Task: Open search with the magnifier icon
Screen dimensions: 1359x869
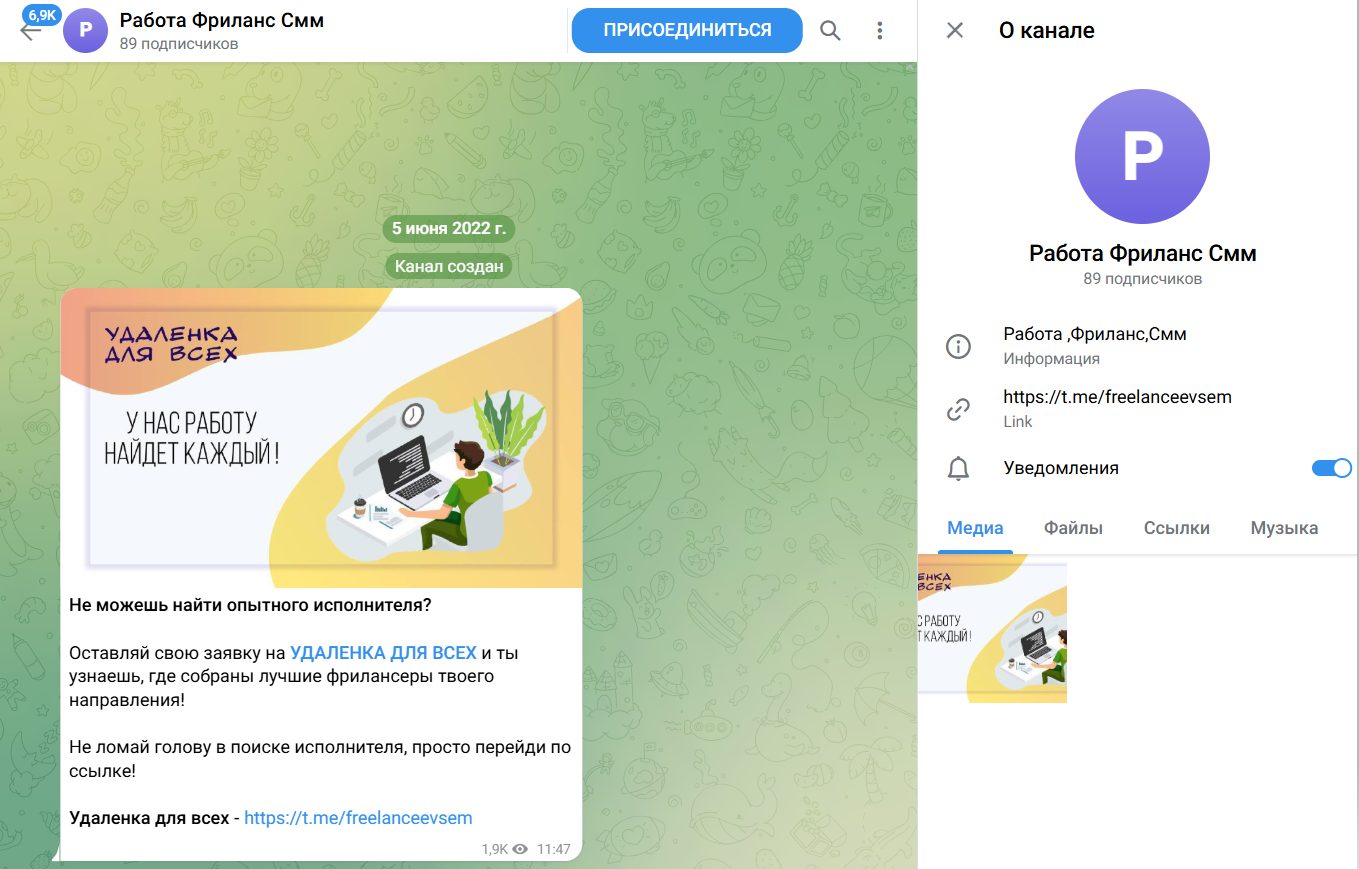Action: 830,30
